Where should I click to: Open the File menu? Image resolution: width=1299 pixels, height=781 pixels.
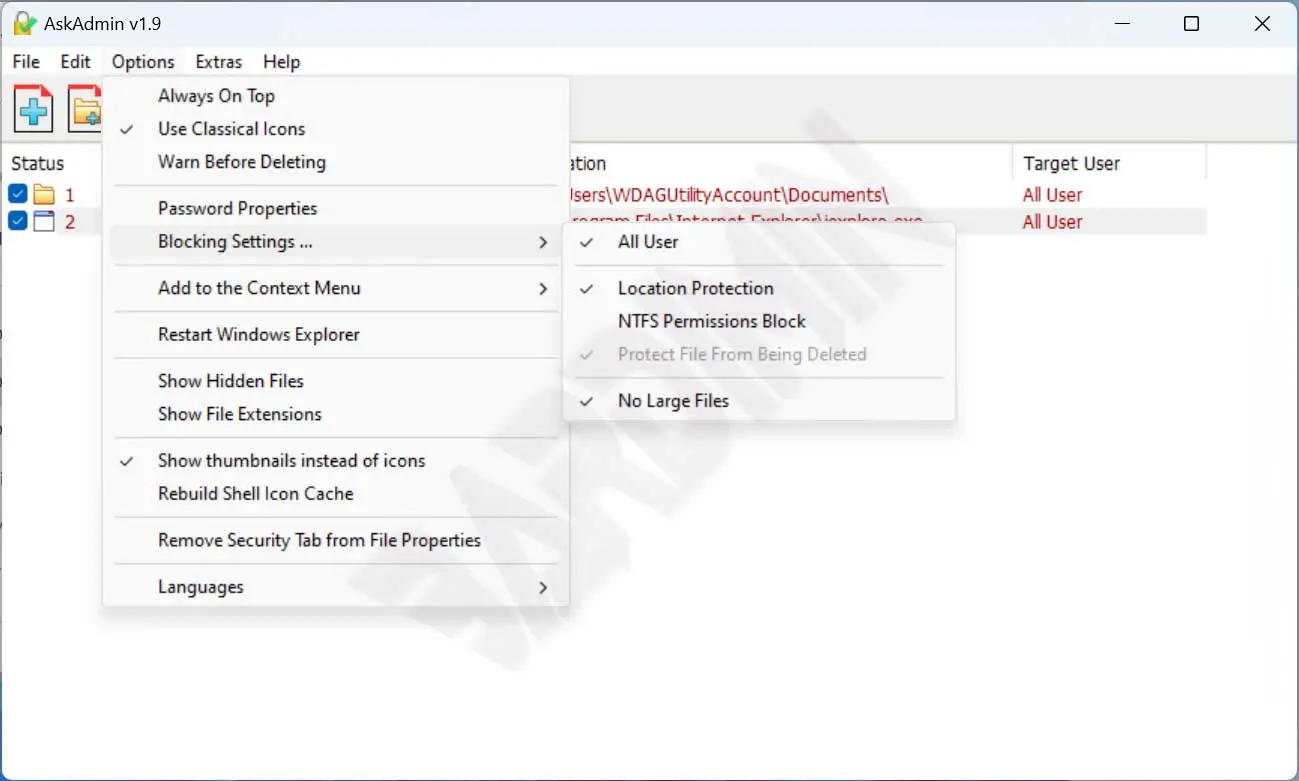pos(26,62)
